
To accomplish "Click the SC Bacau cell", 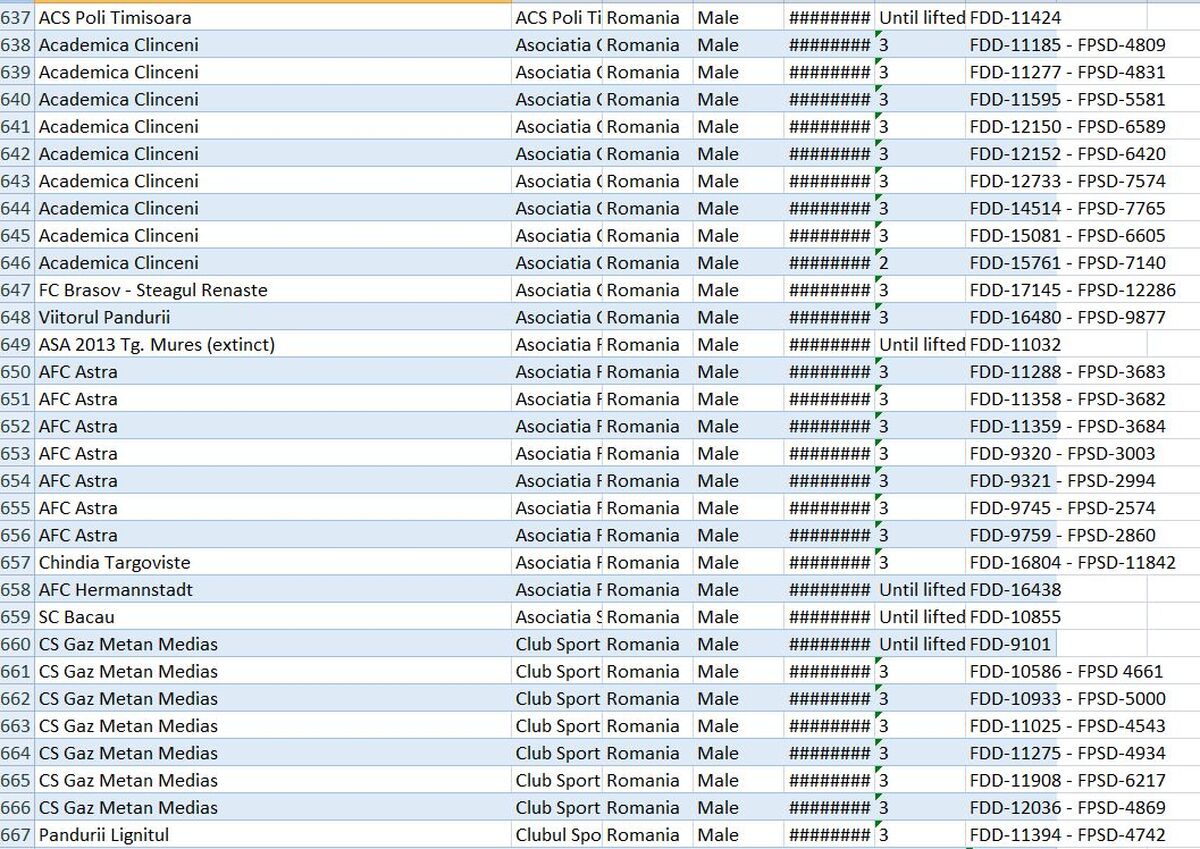I will click(x=273, y=617).
